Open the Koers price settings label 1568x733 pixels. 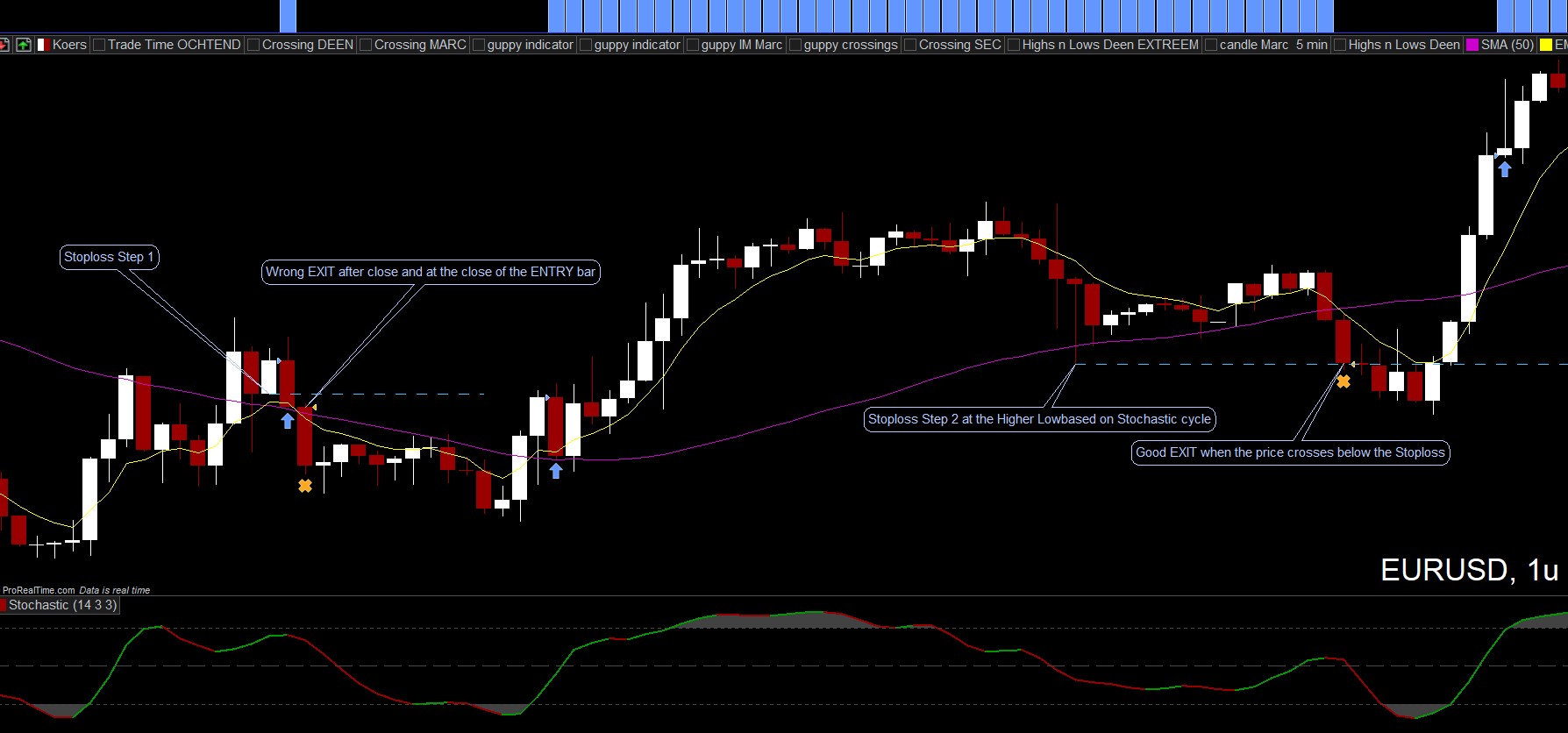(x=69, y=45)
